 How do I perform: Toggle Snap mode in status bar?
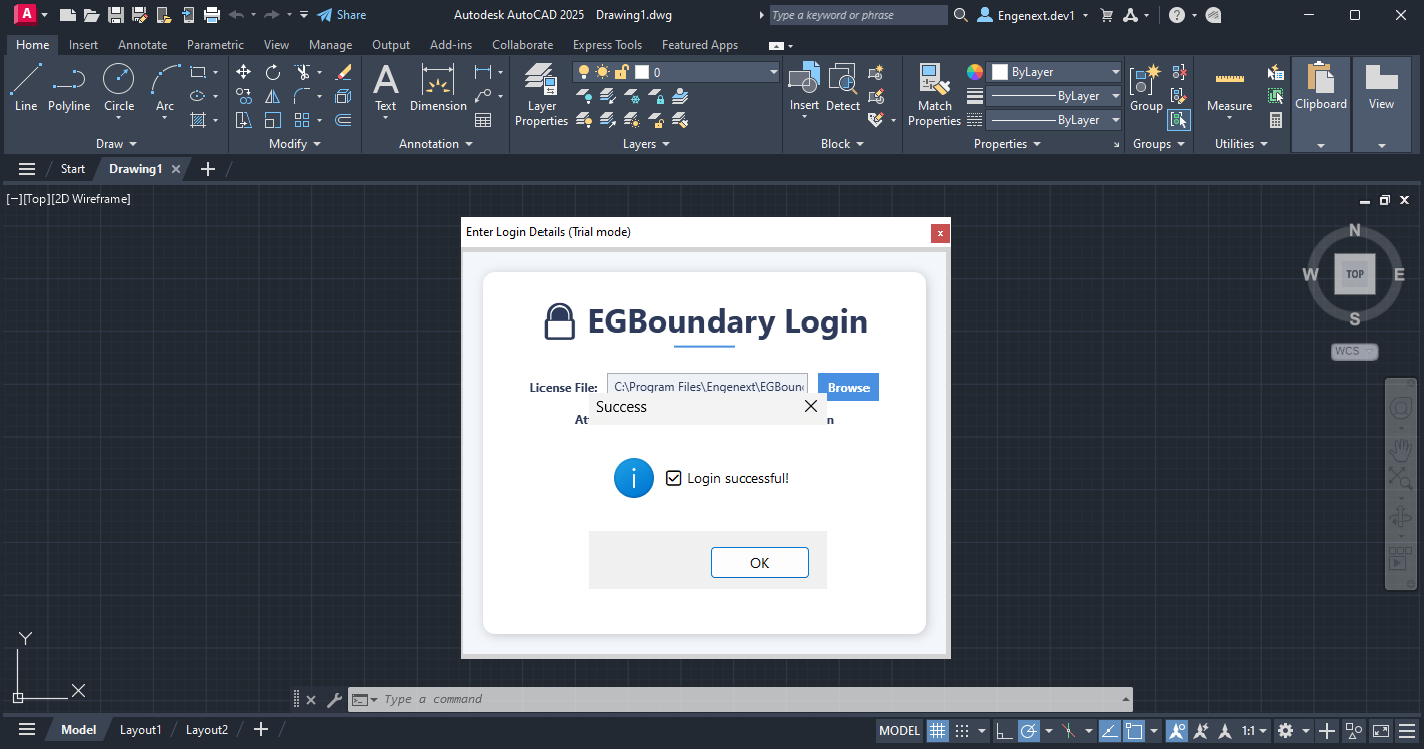(963, 731)
